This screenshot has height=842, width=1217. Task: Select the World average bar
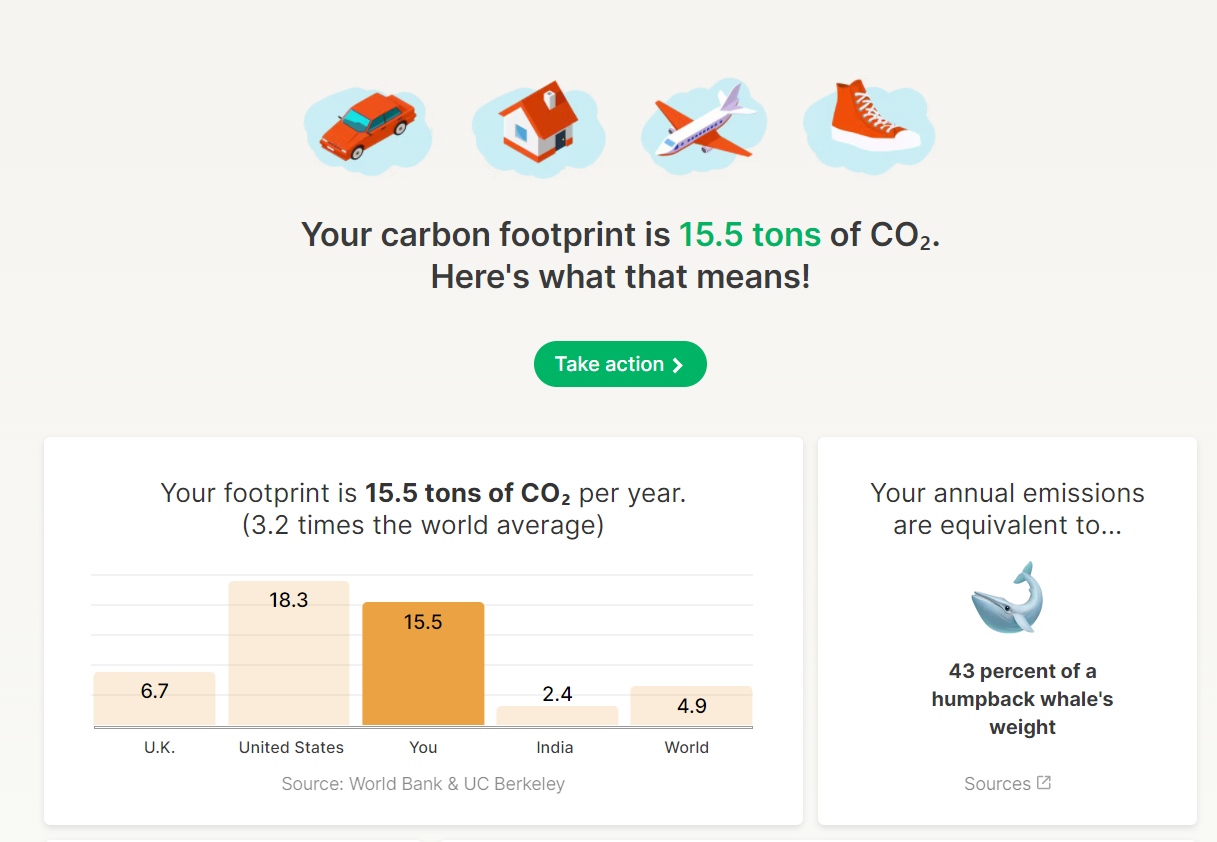click(x=691, y=705)
